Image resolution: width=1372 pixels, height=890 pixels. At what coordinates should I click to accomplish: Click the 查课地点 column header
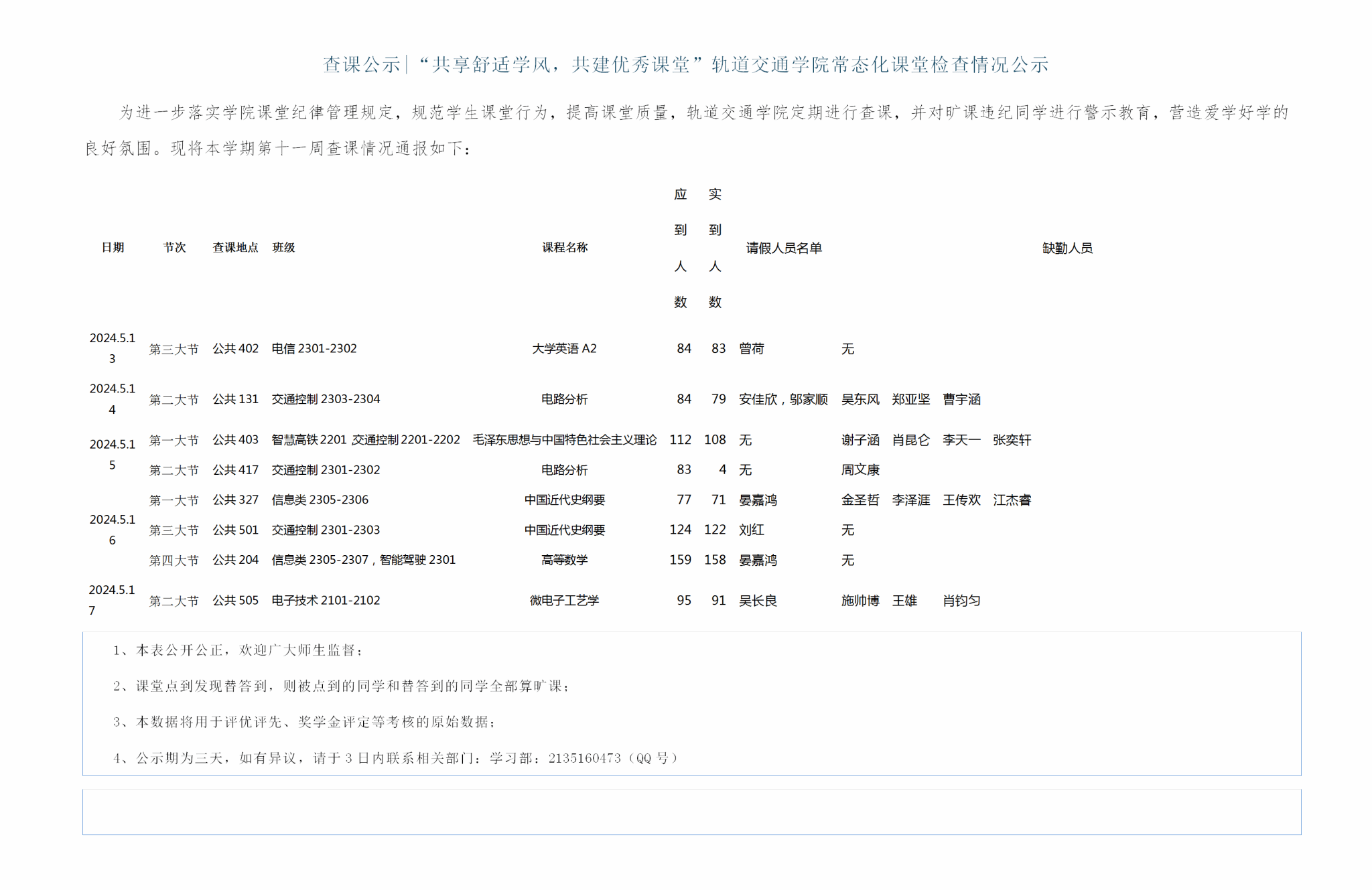235,248
